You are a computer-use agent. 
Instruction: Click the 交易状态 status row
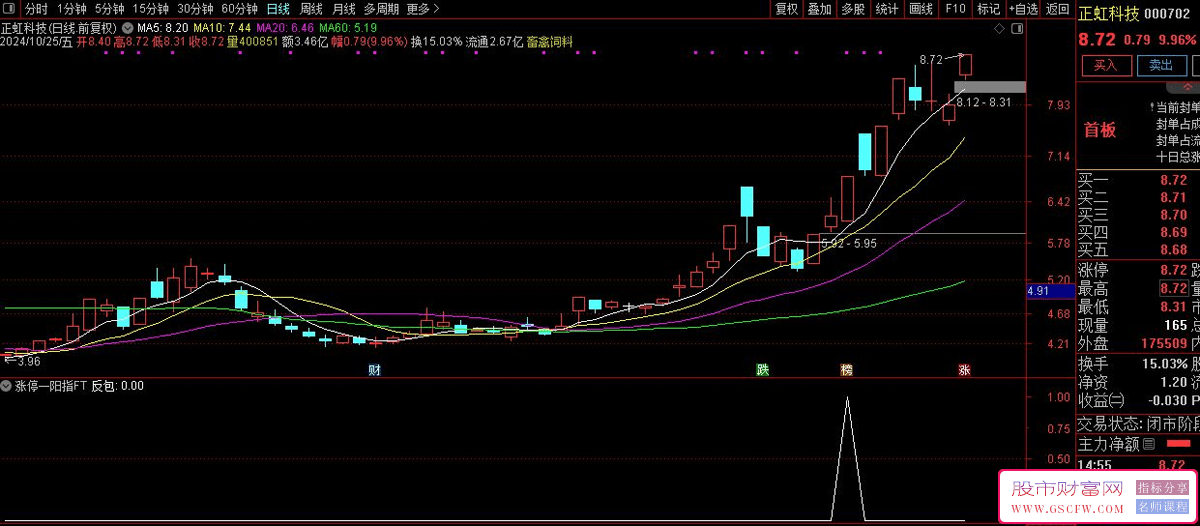1137,425
